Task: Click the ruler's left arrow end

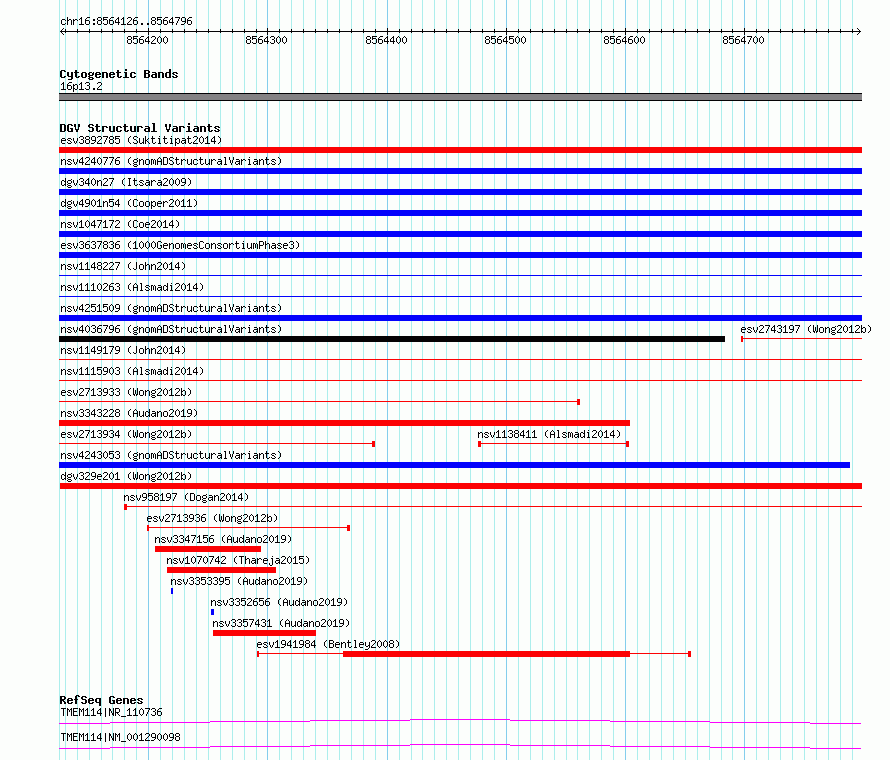Action: [62, 31]
